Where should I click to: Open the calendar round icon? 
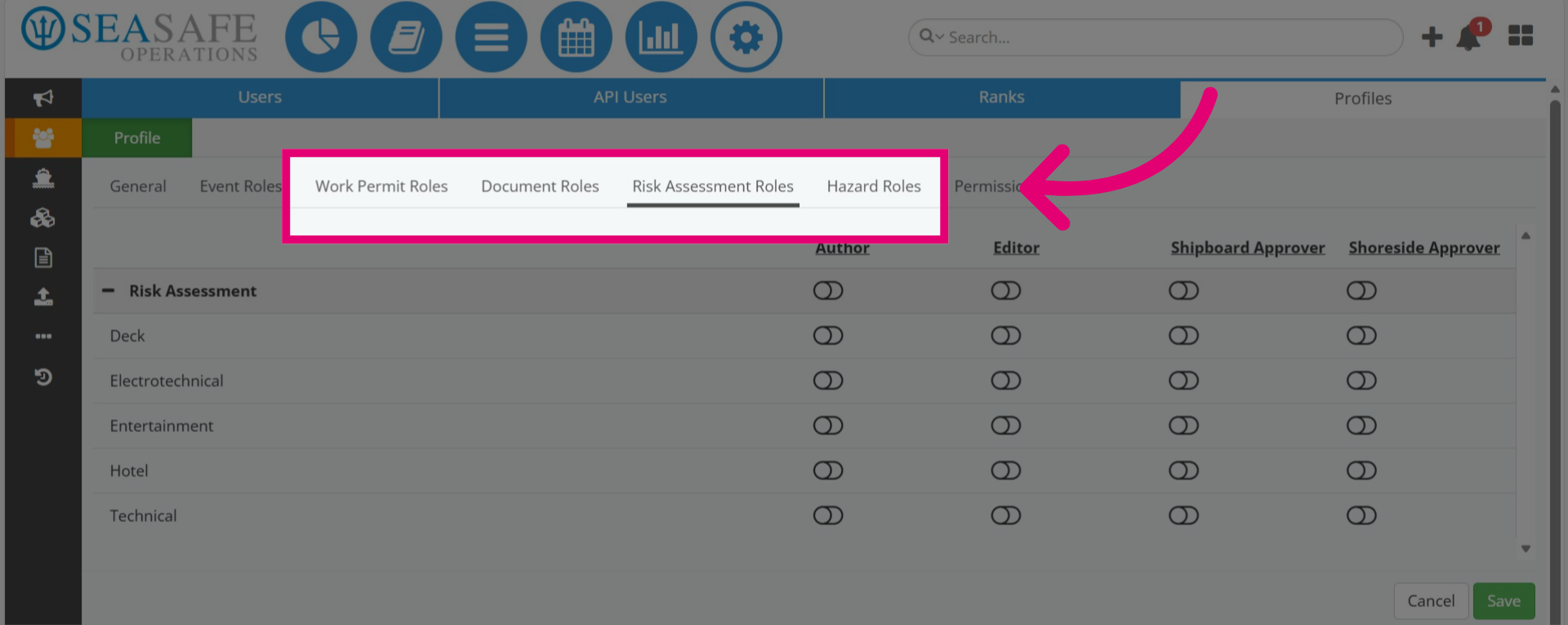[x=576, y=37]
